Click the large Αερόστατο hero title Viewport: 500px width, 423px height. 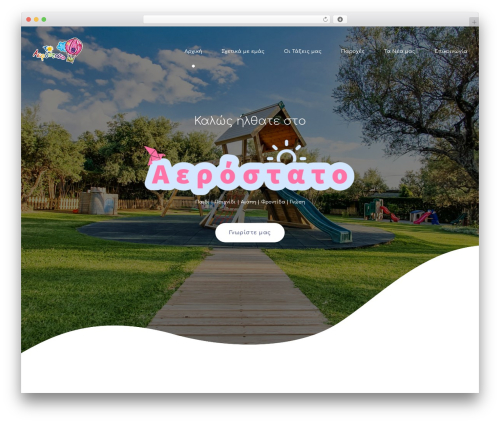tap(250, 176)
